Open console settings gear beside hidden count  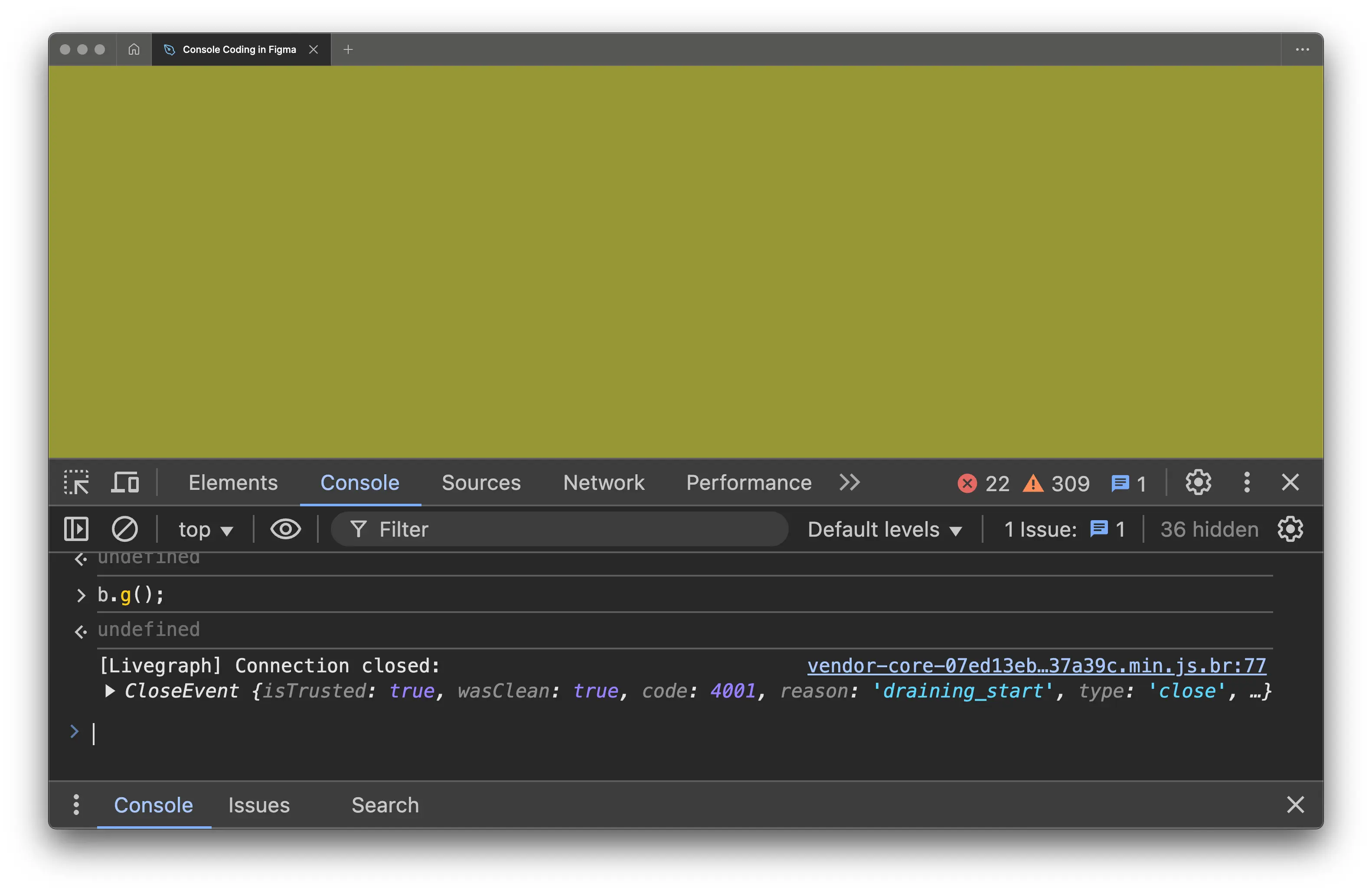[x=1290, y=529]
